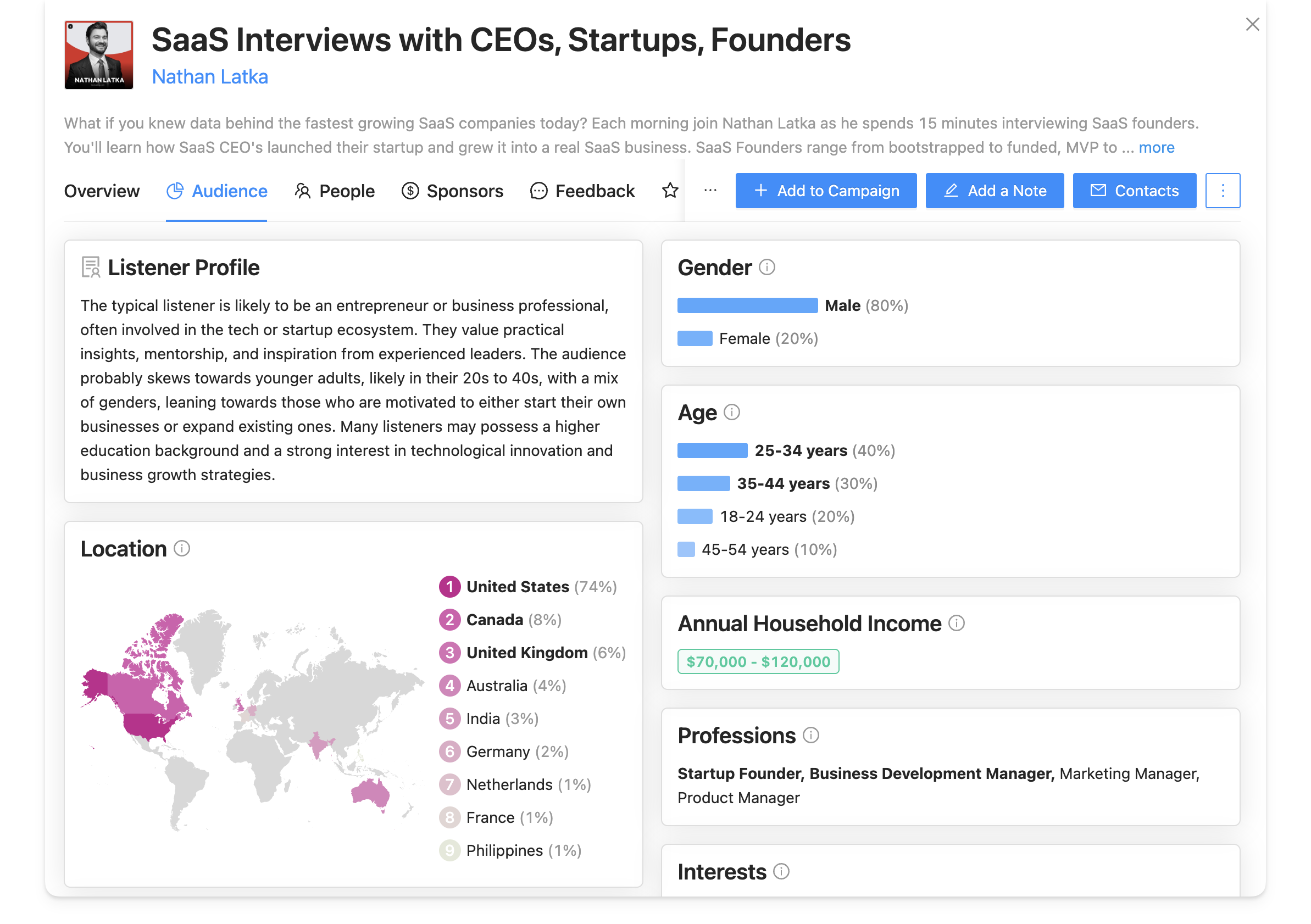Image resolution: width=1311 pixels, height=924 pixels.
Task: Close the podcast details panel
Action: point(1252,24)
